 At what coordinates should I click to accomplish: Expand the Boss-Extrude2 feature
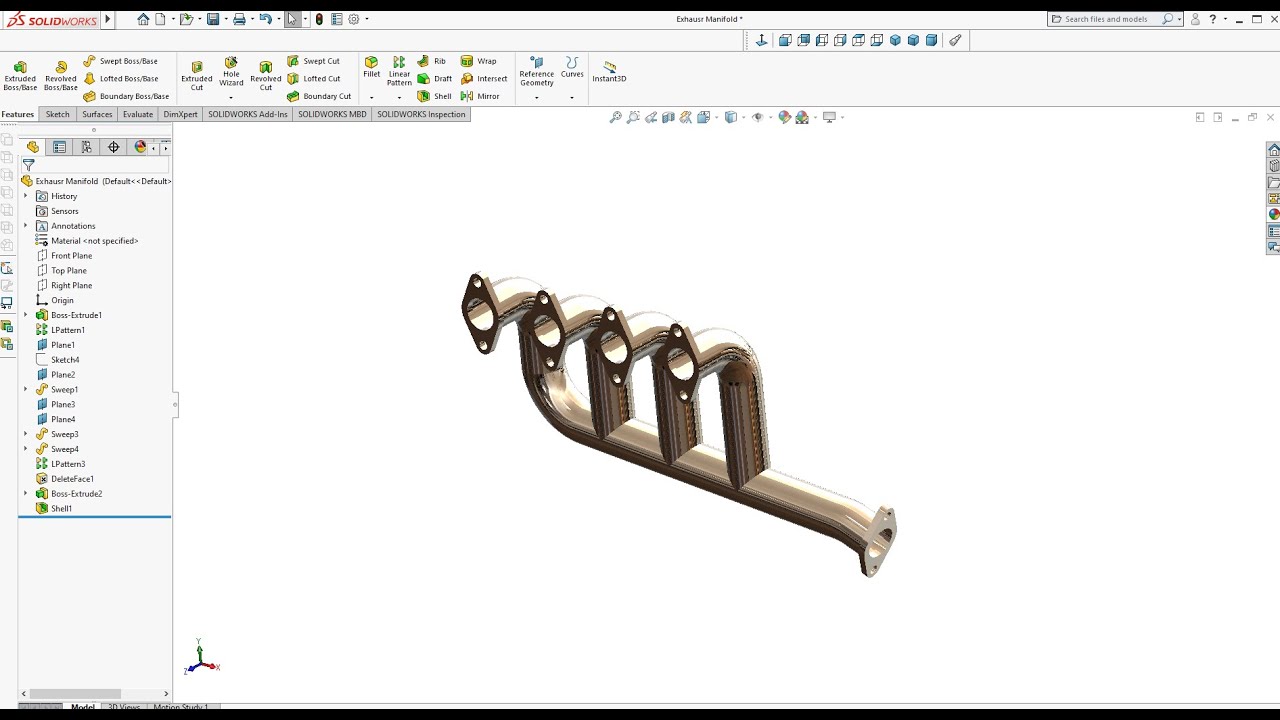tap(26, 493)
